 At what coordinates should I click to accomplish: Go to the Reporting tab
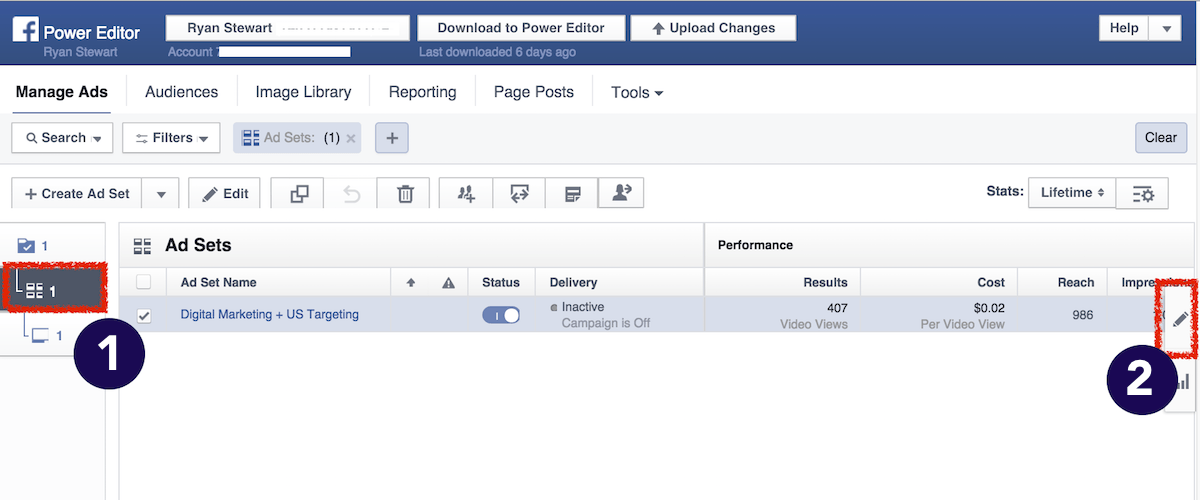(422, 92)
